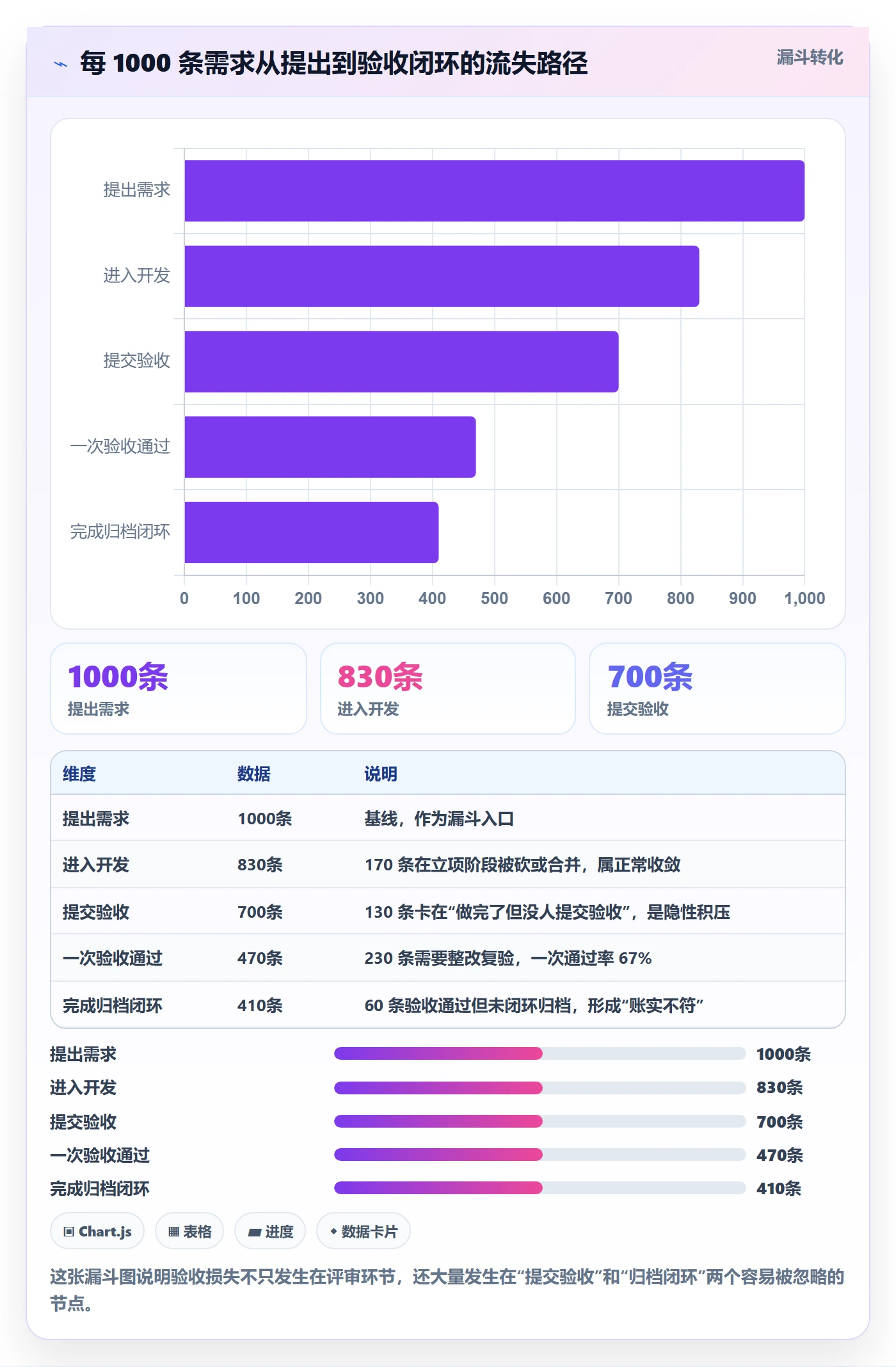The width and height of the screenshot is (896, 1367).
Task: Select the 提交验收 chart bar
Action: [401, 362]
